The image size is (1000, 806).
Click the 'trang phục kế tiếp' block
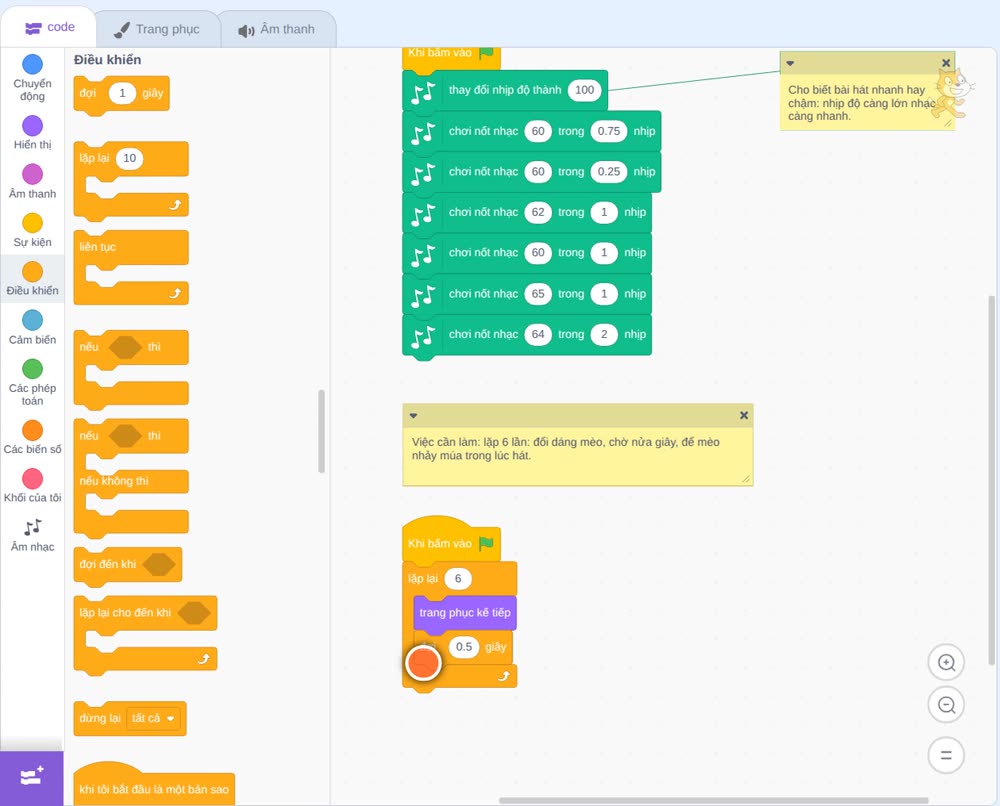coord(465,613)
